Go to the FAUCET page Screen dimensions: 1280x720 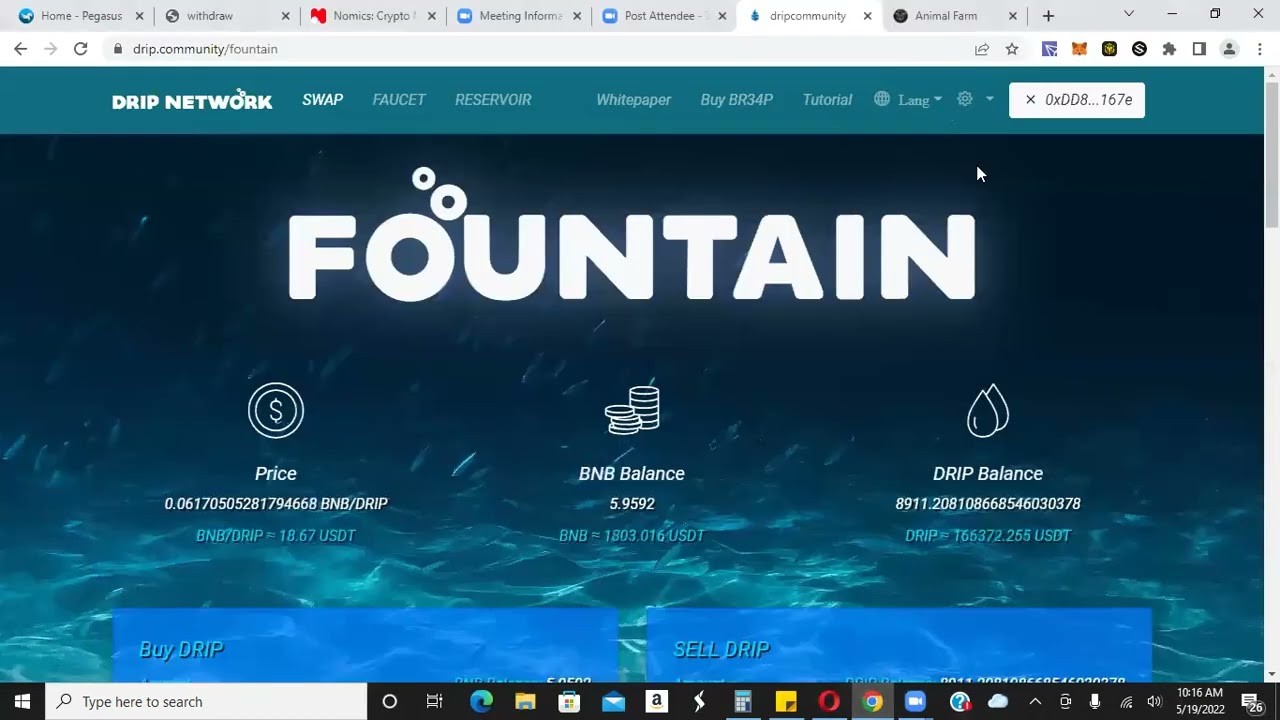coord(398,99)
